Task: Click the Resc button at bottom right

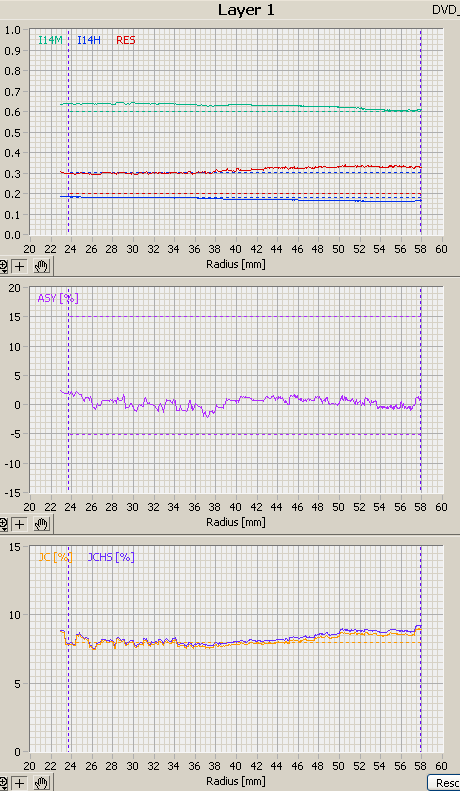Action: pos(444,783)
